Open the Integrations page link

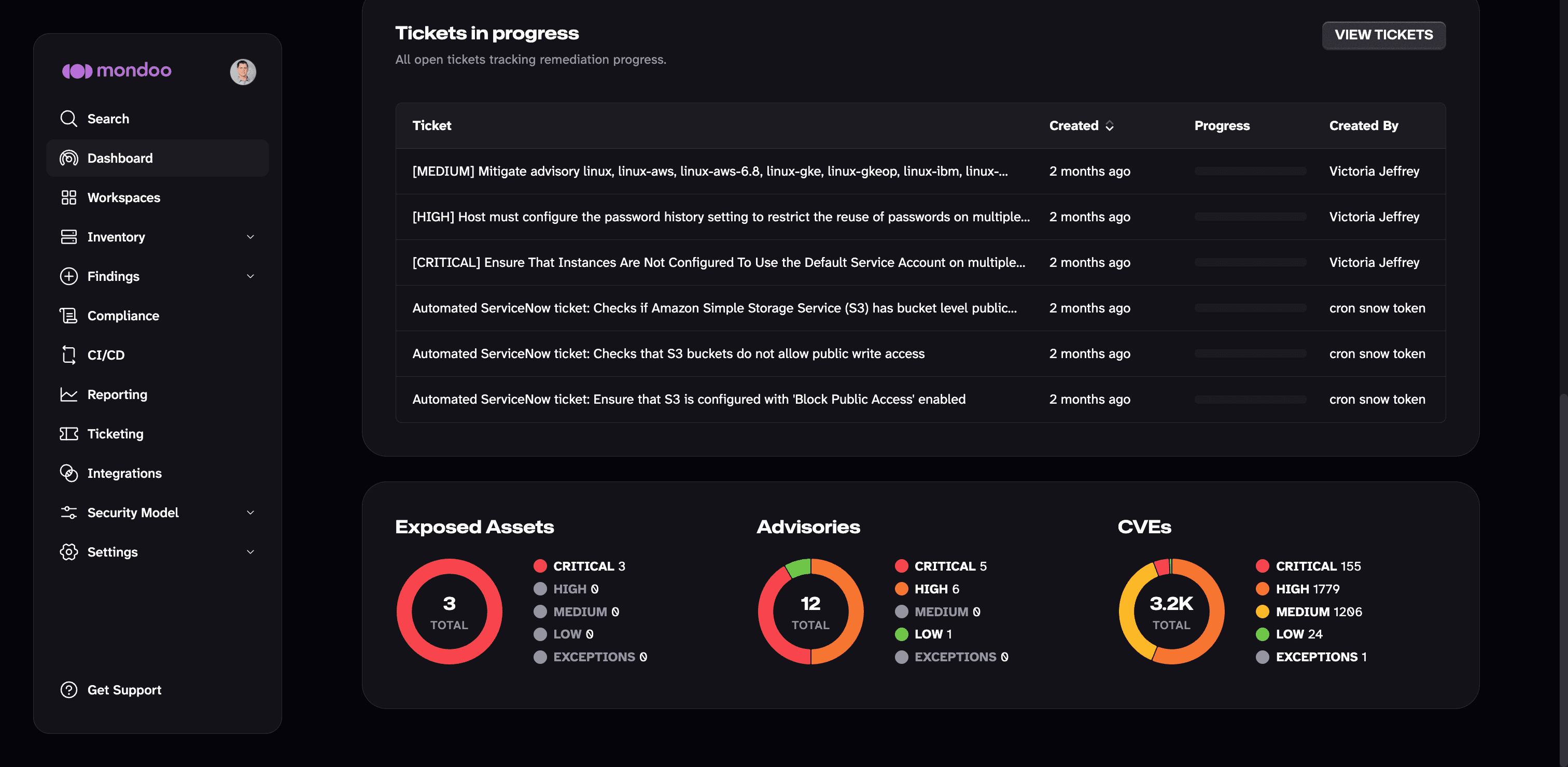(157, 473)
